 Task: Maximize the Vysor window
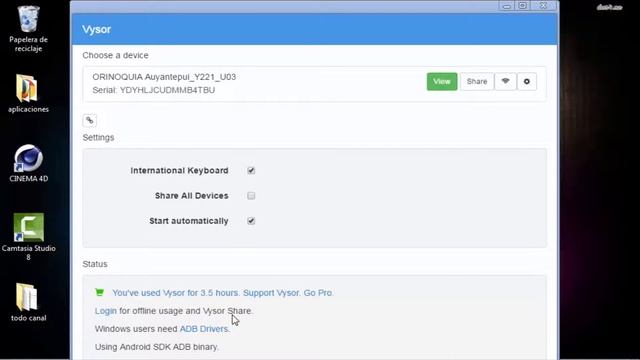(522, 6)
